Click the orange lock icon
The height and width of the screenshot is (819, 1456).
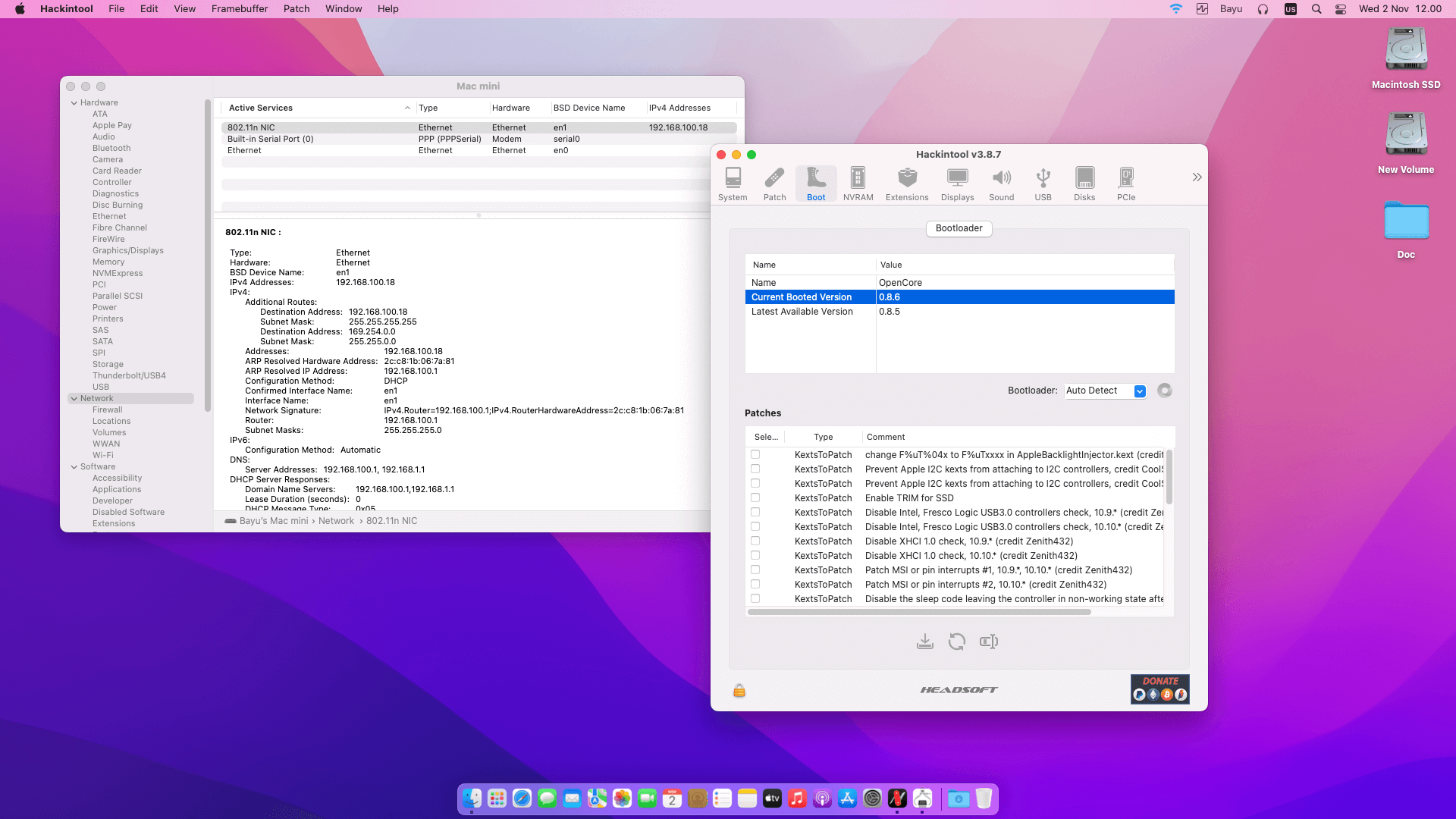click(739, 690)
